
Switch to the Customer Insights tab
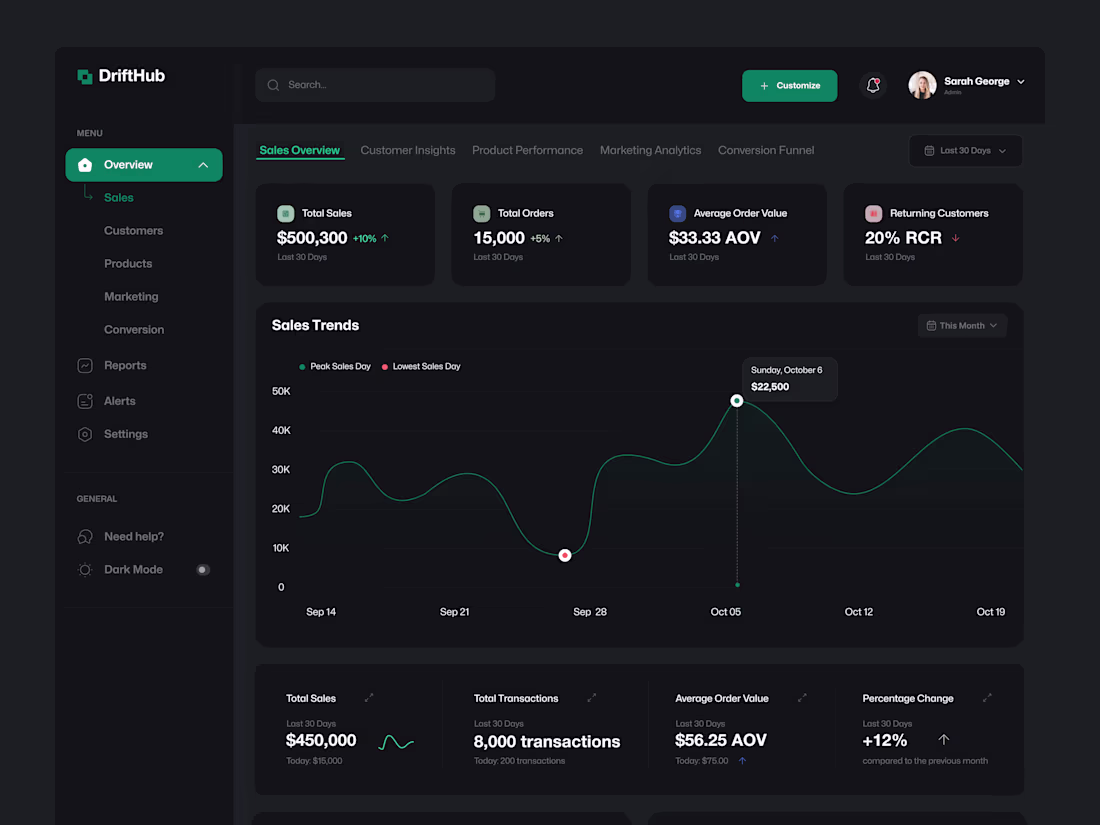tap(408, 150)
